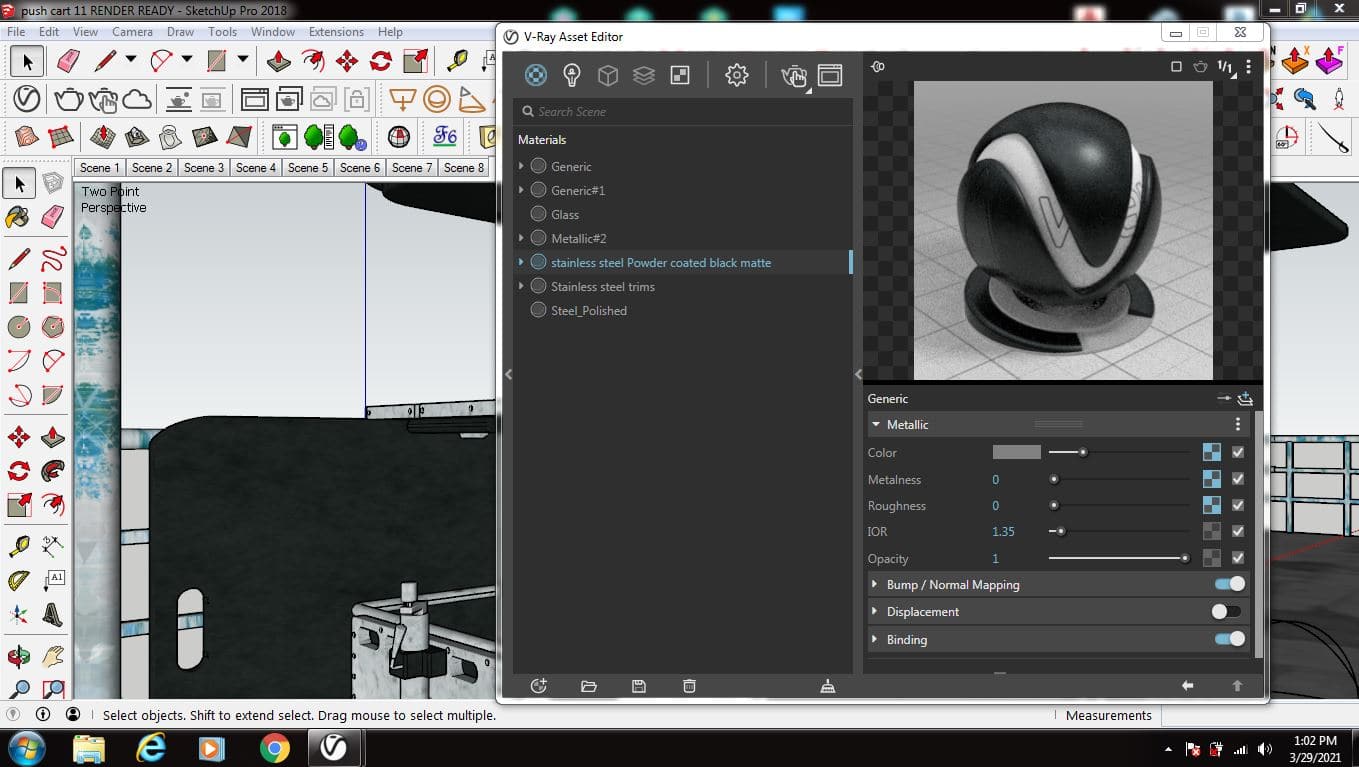1359x767 pixels.
Task: Select the Eraser tool in the top toolbar
Action: [x=68, y=61]
